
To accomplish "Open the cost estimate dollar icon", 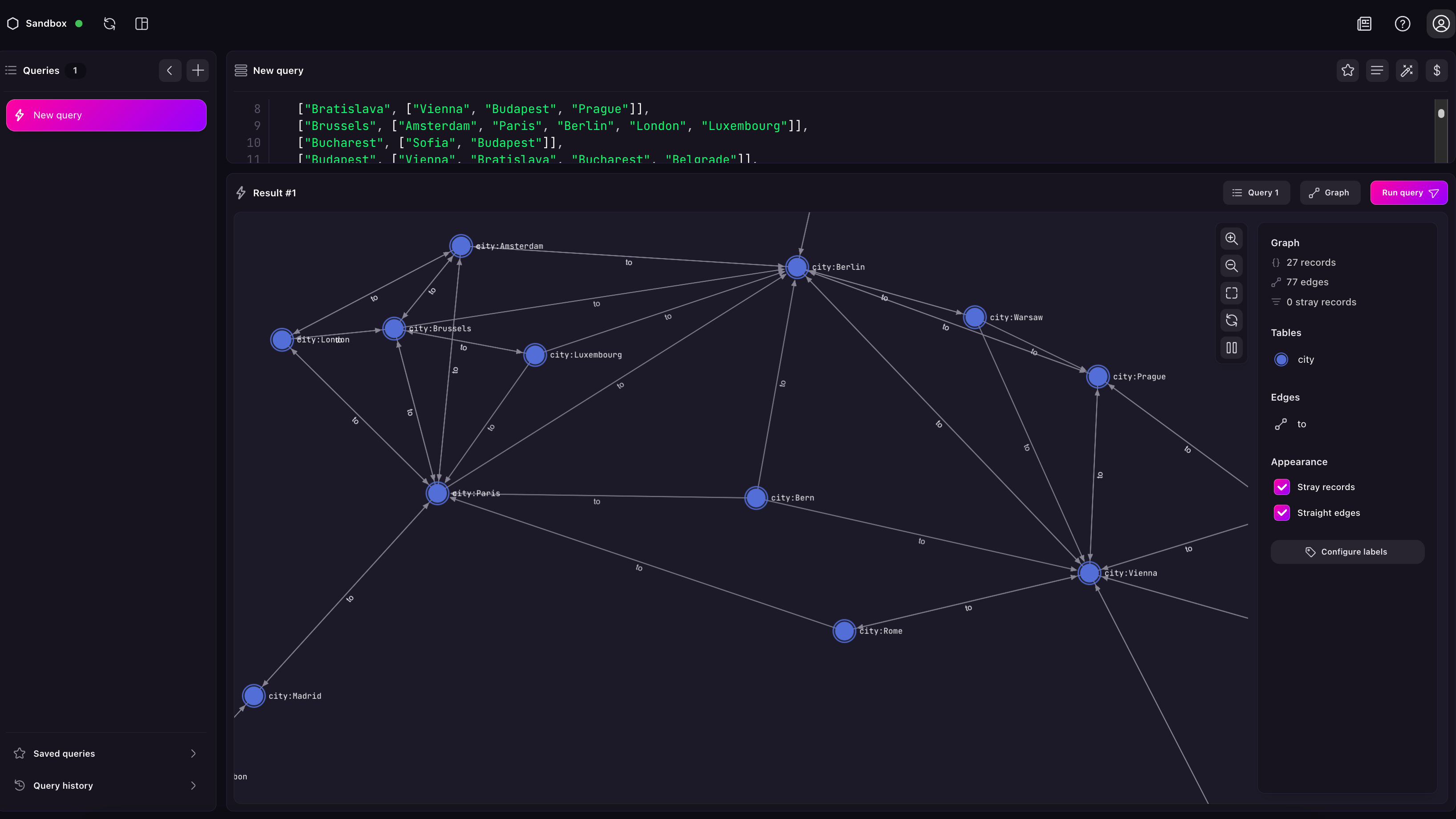I will [x=1437, y=70].
